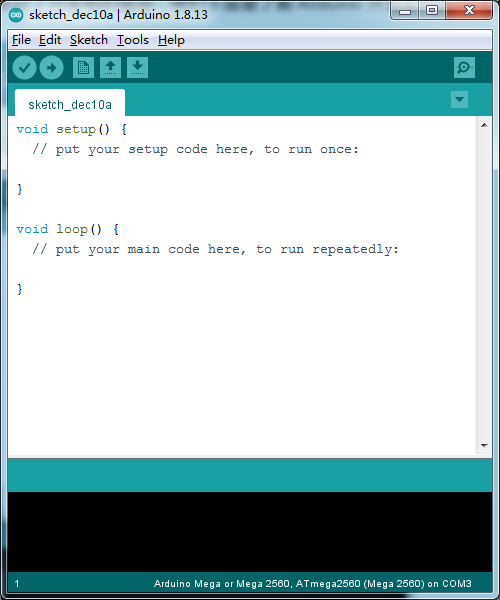Open the File menu
Viewport: 500px width, 600px height.
[21, 40]
